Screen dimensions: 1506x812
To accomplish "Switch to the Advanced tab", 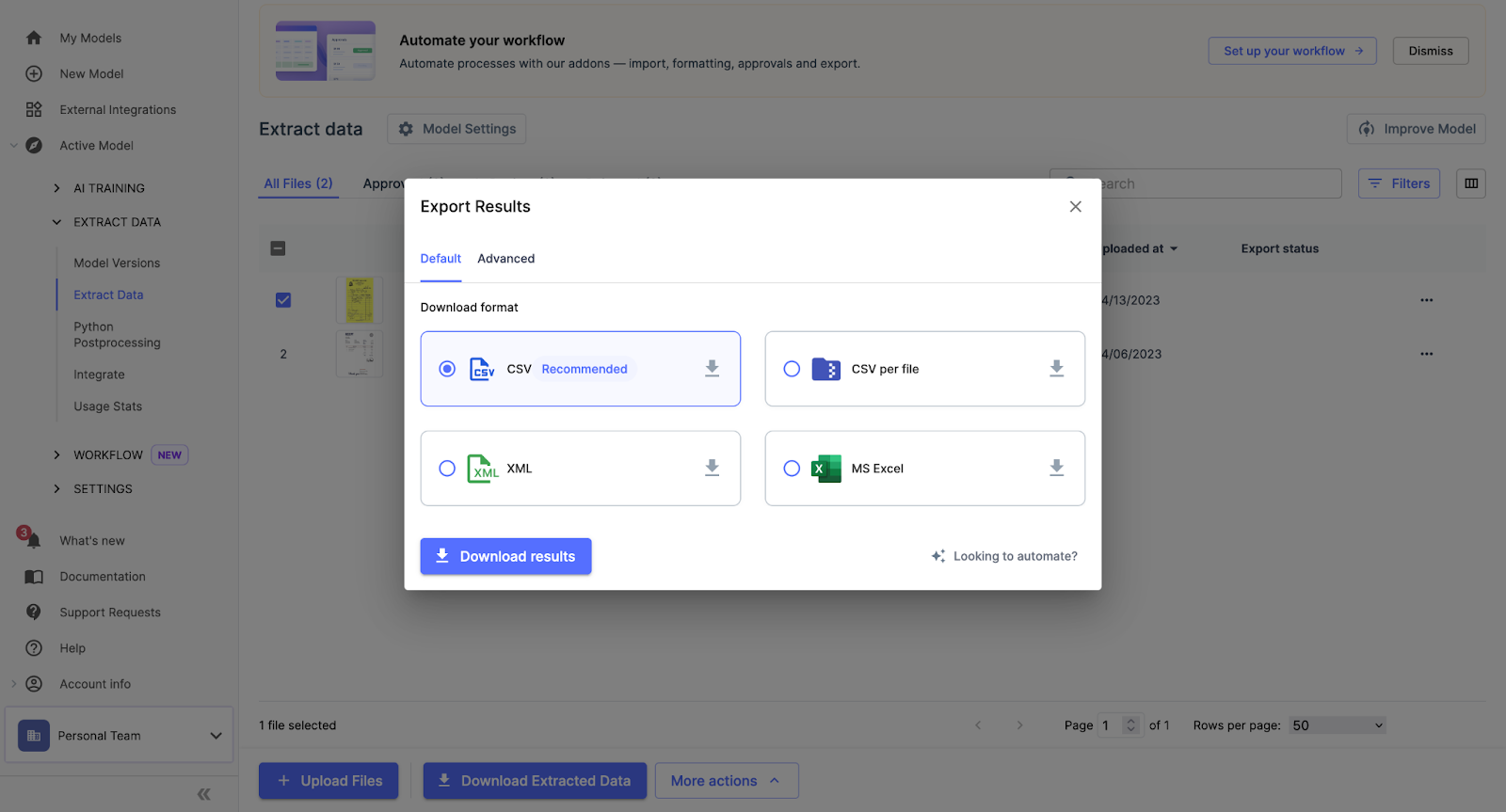I will [505, 259].
